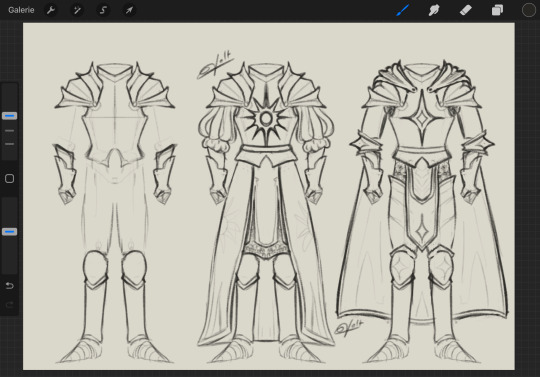Click the greyed Redo arrow

click(10, 304)
